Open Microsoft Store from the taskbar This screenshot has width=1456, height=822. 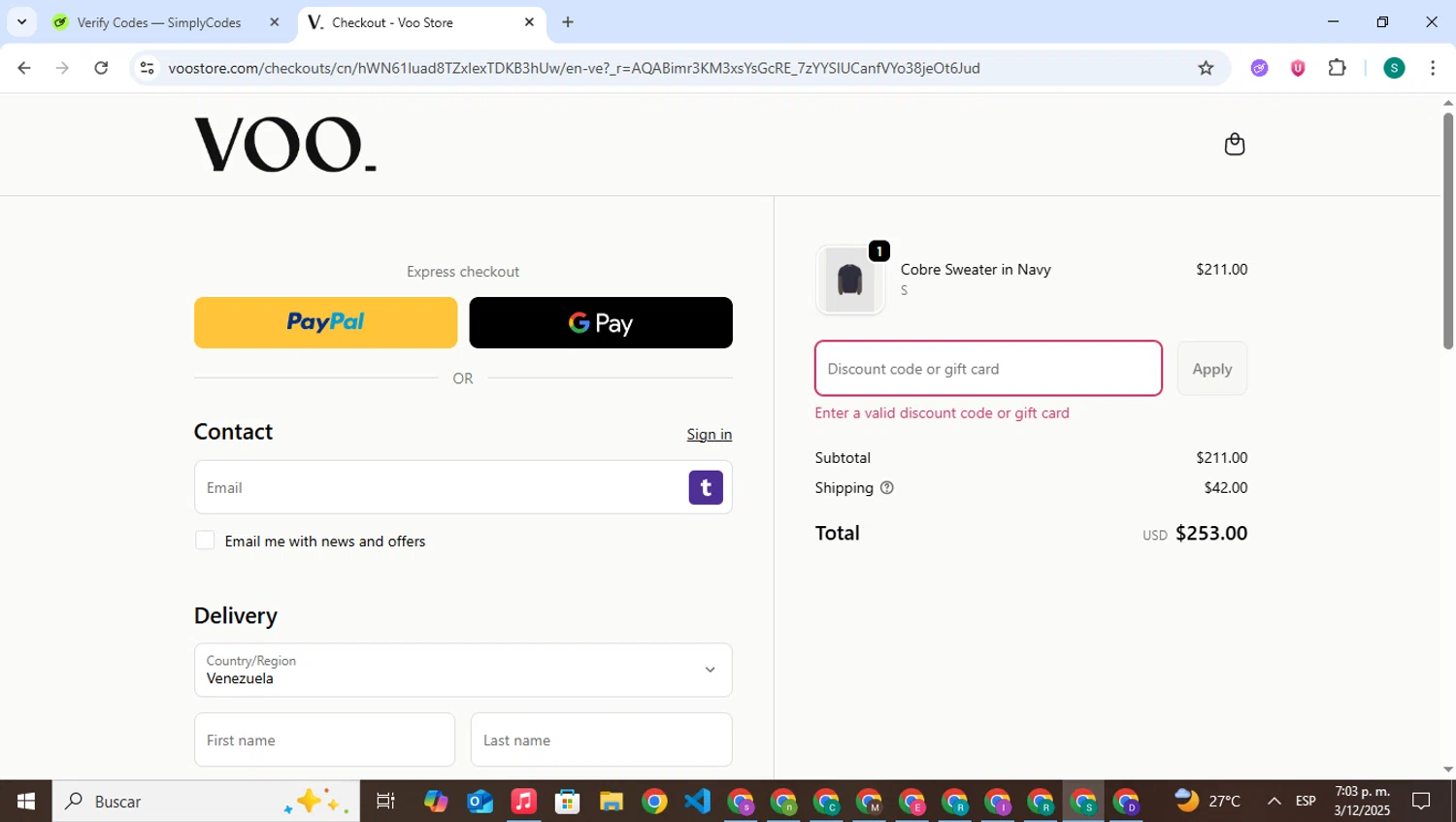pos(567,802)
